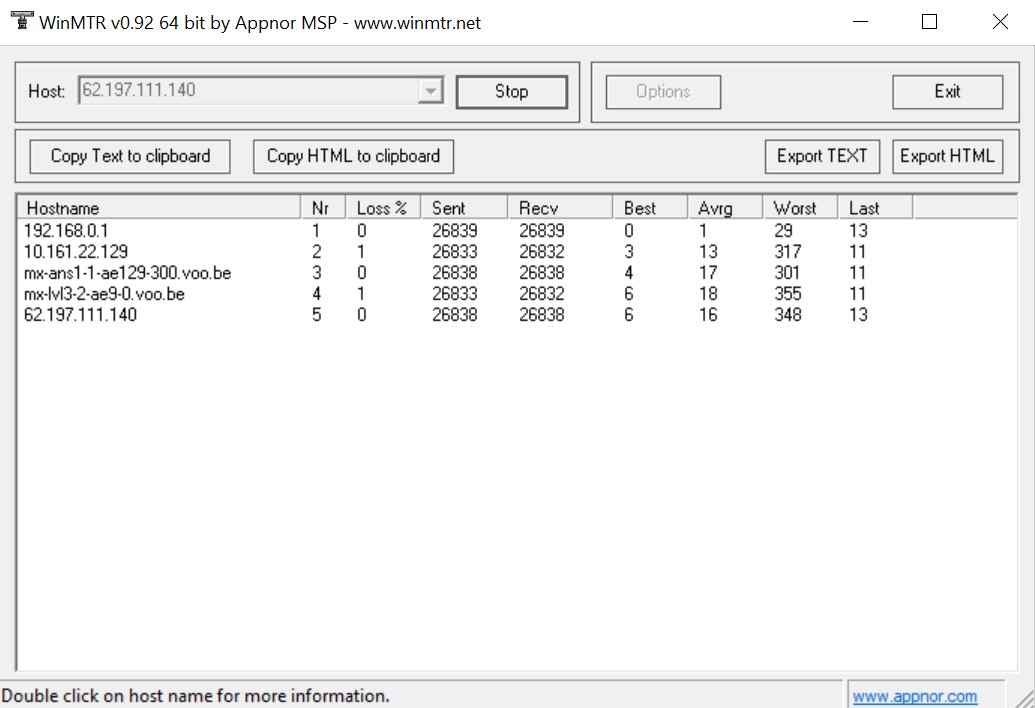Exit the WinMTR application
Image resolution: width=1035 pixels, height=708 pixels.
coord(947,92)
